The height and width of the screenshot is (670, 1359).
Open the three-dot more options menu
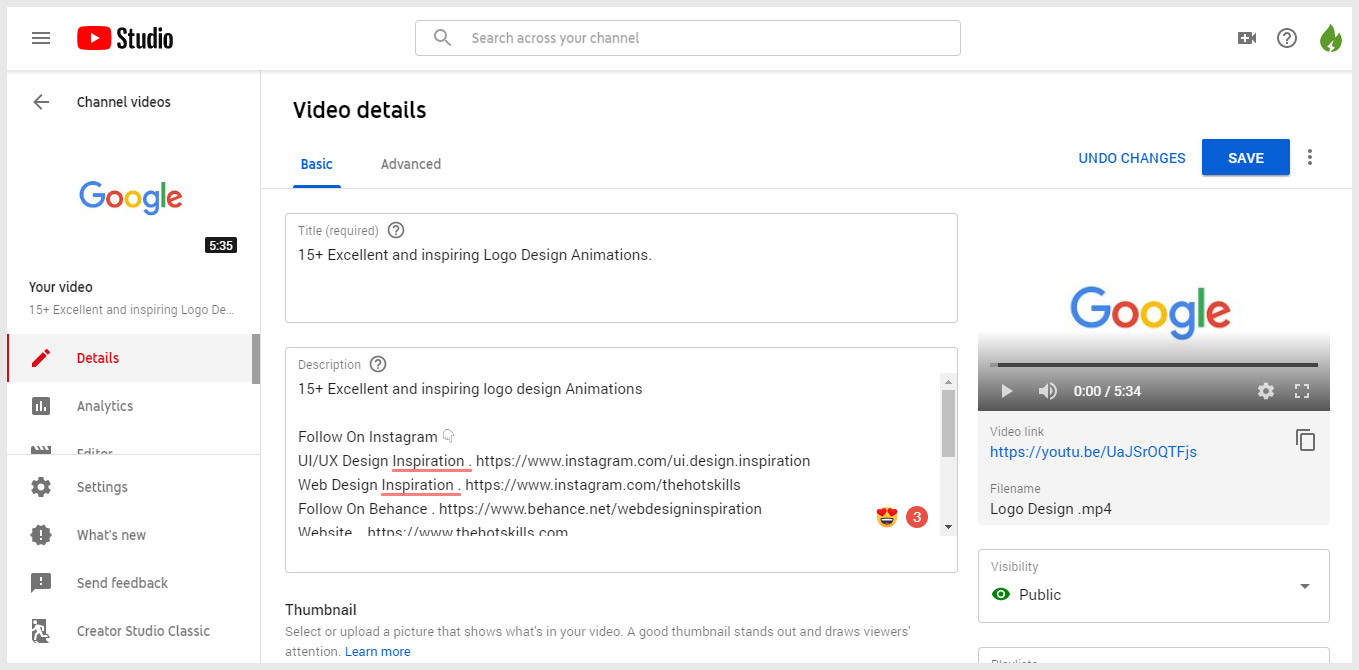click(1310, 157)
